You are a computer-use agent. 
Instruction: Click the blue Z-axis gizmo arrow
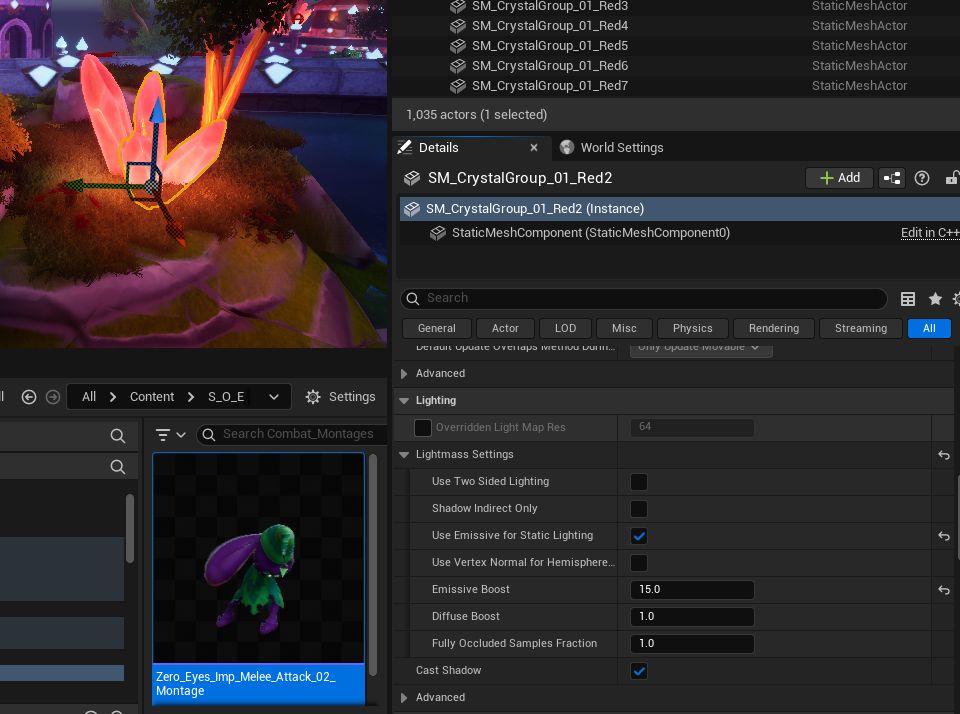[157, 109]
